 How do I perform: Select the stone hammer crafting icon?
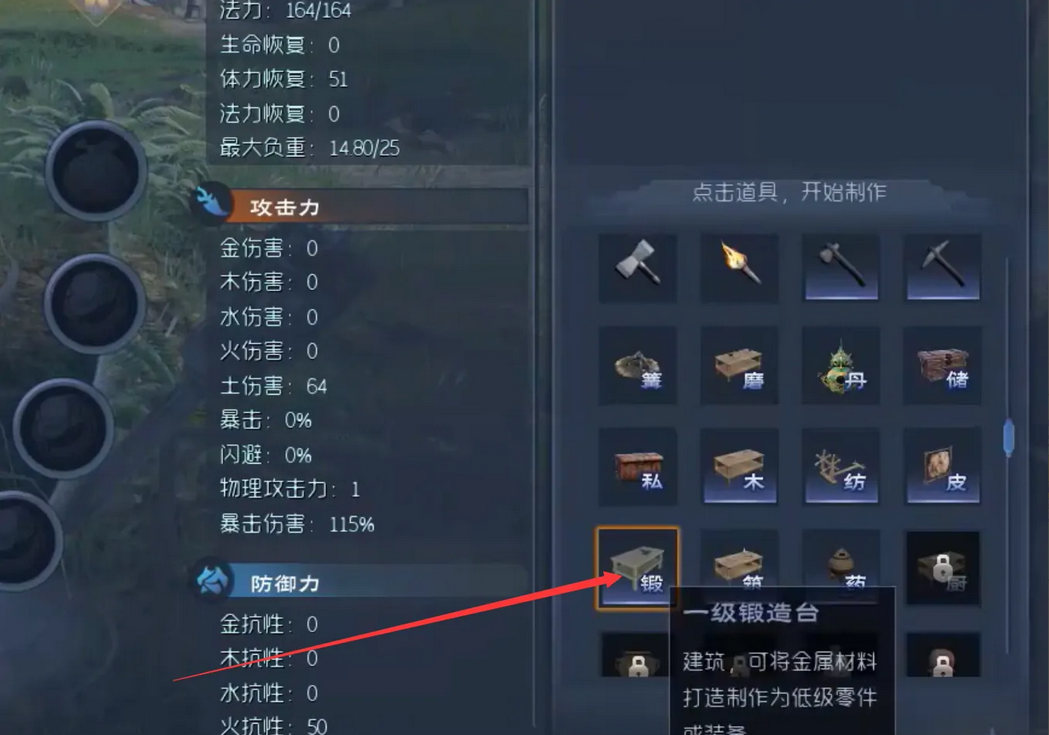click(638, 268)
